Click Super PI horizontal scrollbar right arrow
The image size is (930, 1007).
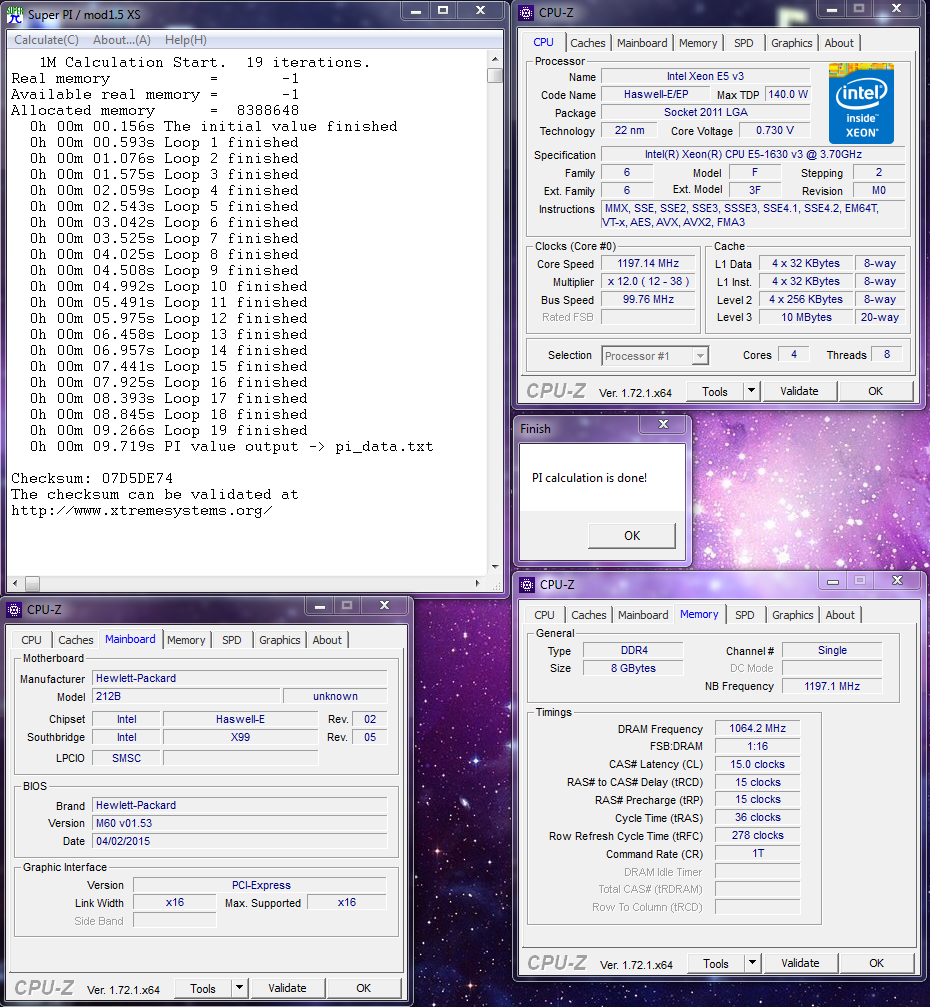(x=477, y=584)
